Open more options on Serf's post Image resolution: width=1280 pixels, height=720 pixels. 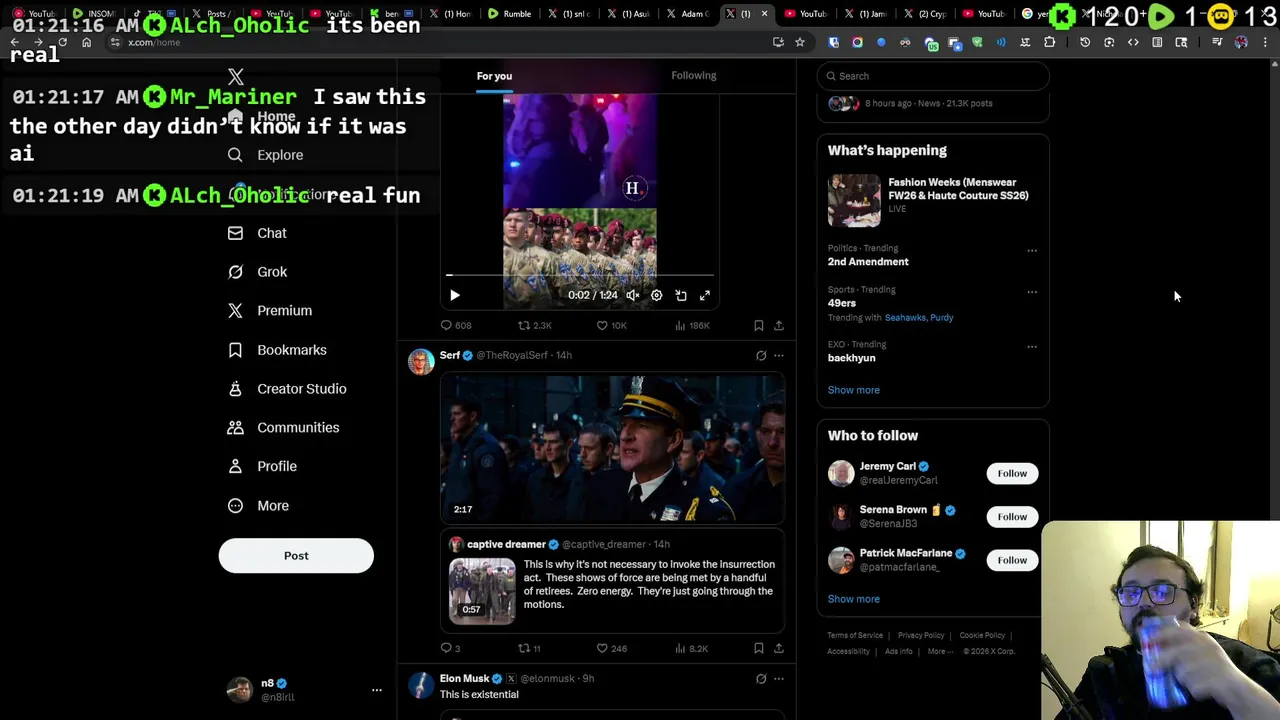(x=779, y=355)
